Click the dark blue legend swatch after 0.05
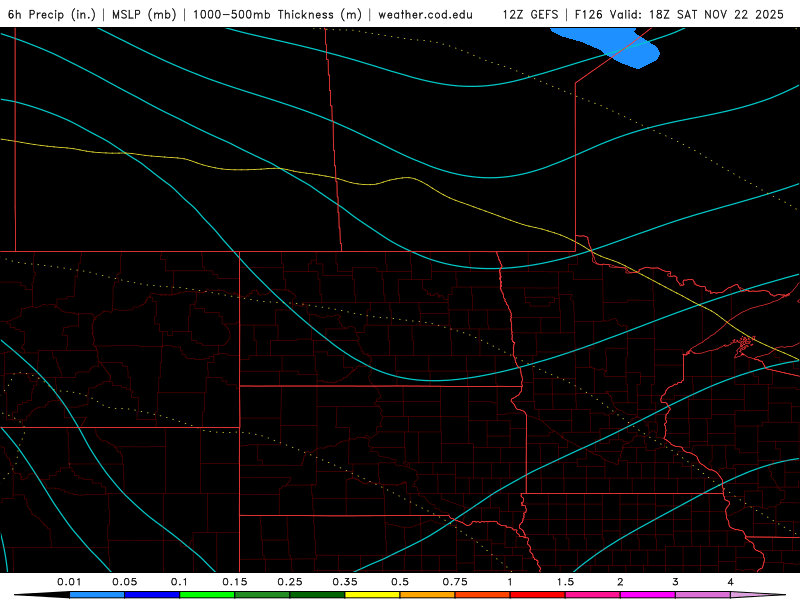 click(152, 595)
